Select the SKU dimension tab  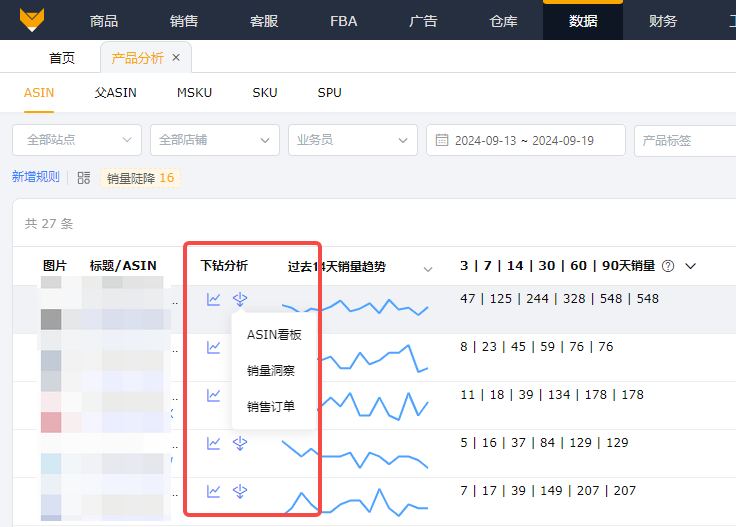pyautogui.click(x=265, y=92)
